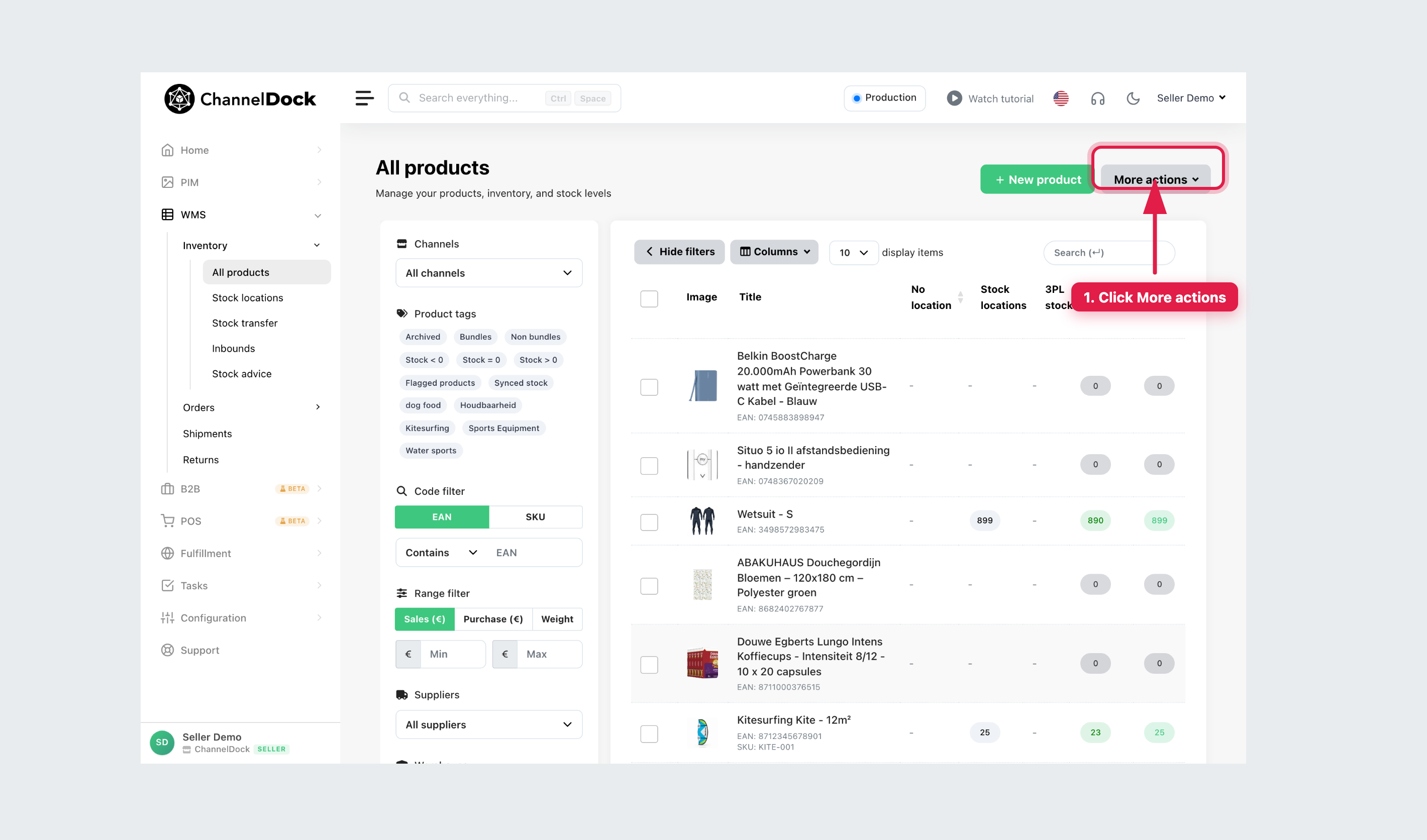Open the Columns dropdown
Image resolution: width=1427 pixels, height=840 pixels.
point(774,252)
